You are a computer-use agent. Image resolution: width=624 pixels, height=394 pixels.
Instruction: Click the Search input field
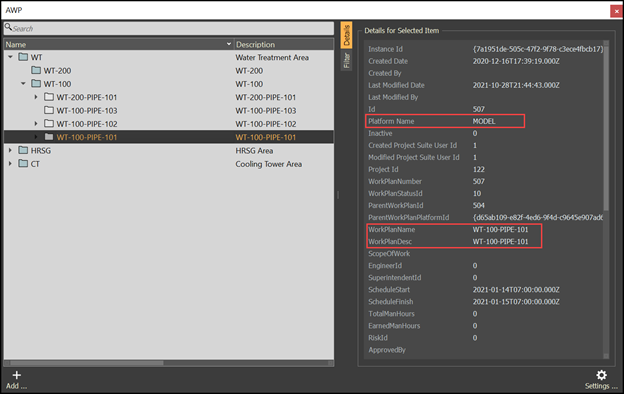coord(169,28)
